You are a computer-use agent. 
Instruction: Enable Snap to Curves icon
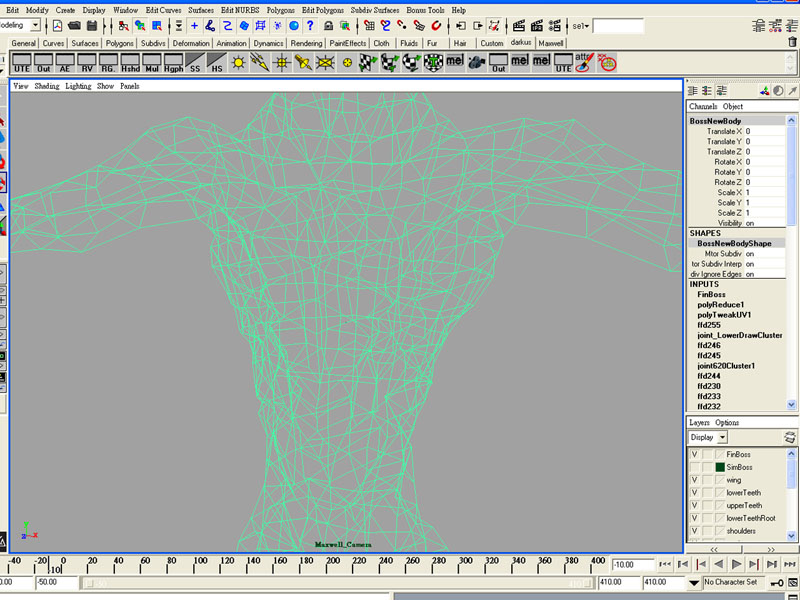(386, 26)
